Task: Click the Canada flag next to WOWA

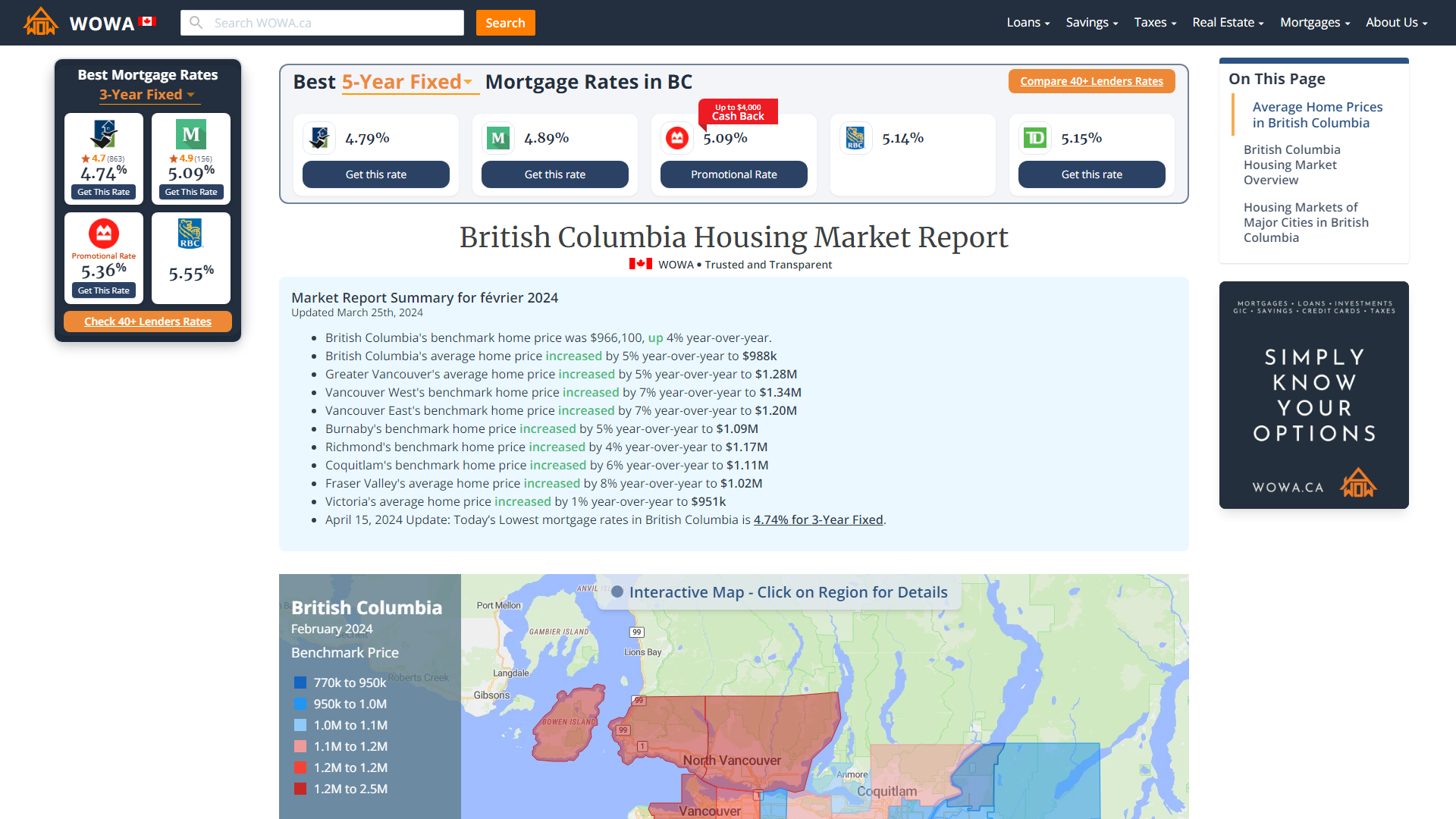Action: tap(148, 21)
